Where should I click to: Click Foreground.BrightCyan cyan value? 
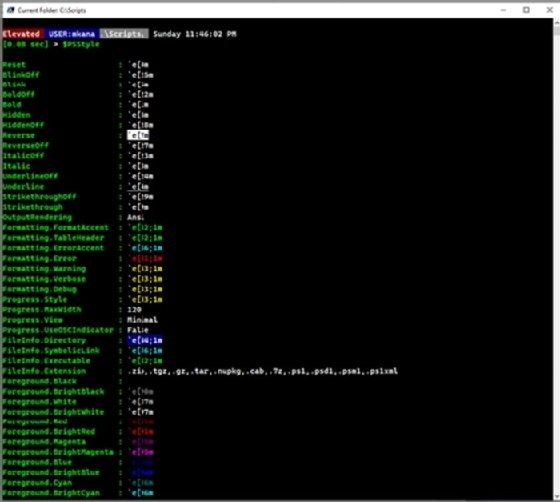click(141, 493)
